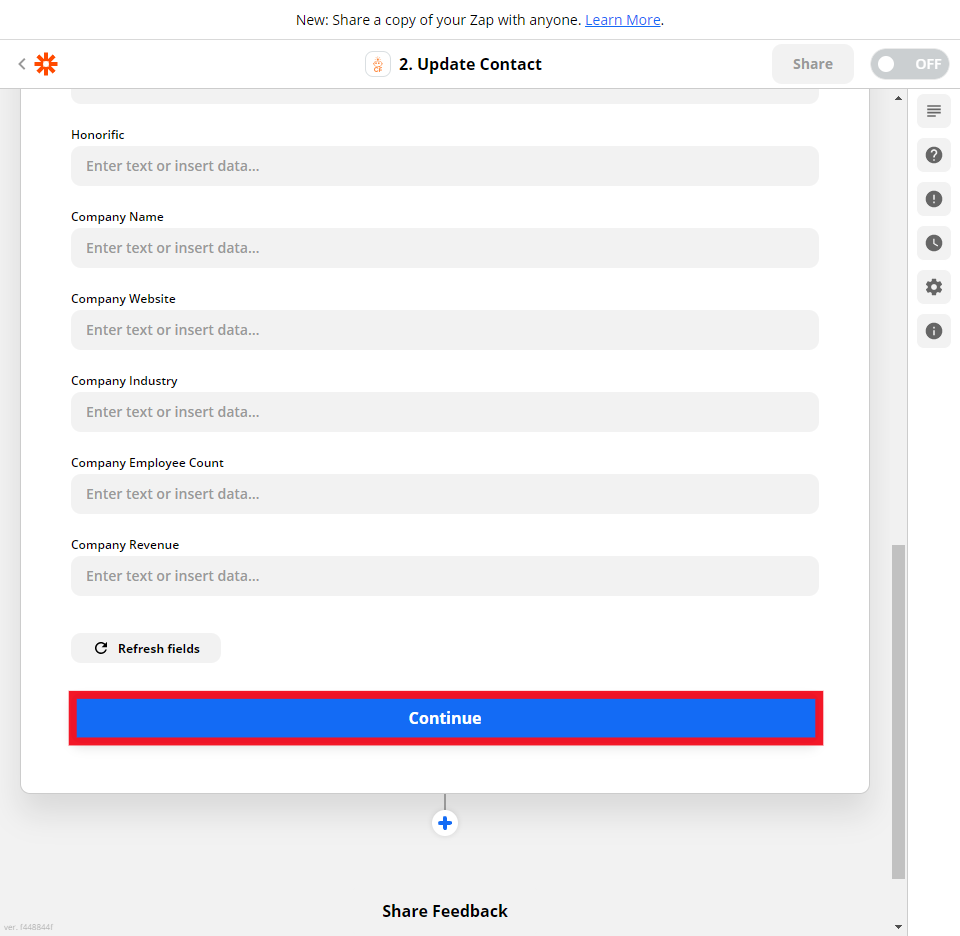Open the settings gear icon

934,287
